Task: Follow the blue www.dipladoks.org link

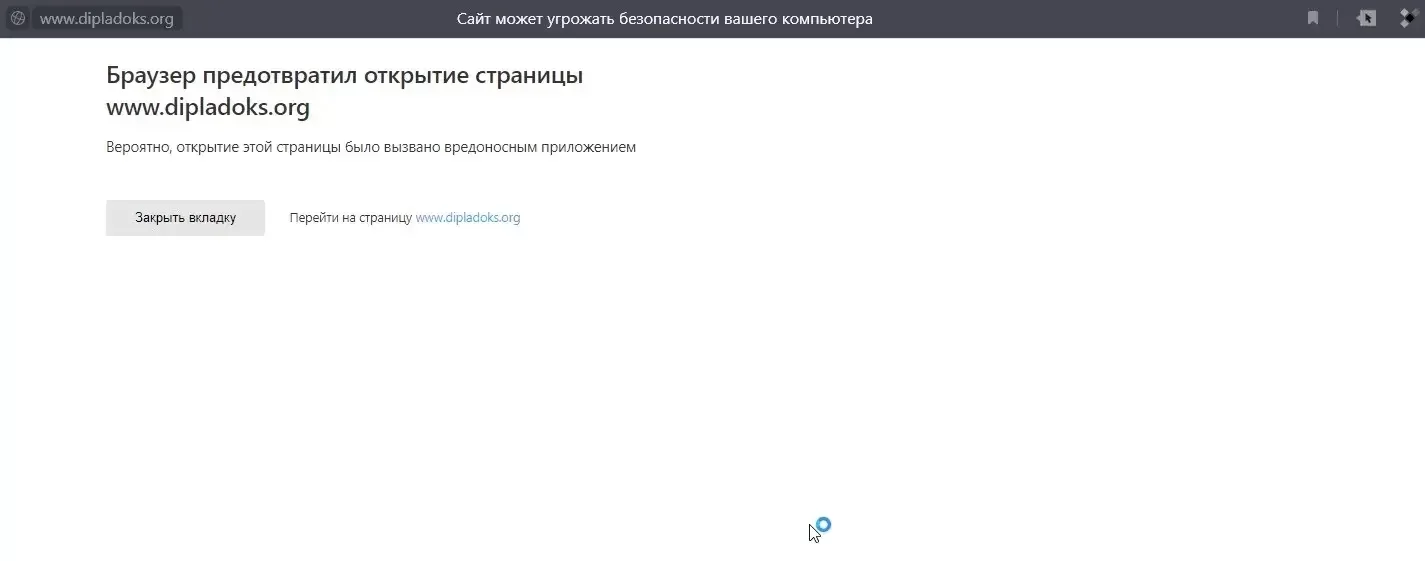Action: coord(467,218)
